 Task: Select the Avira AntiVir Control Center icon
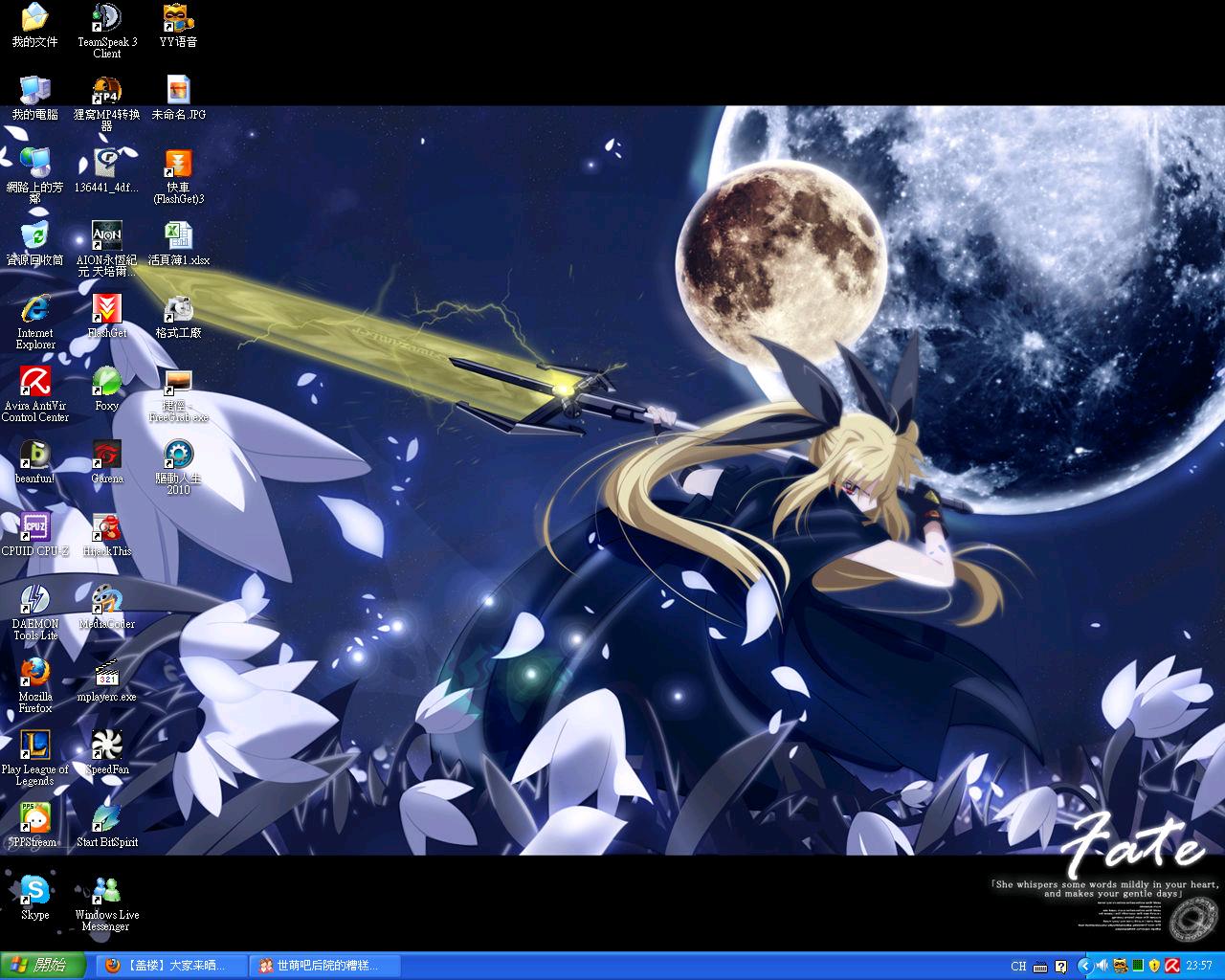35,383
